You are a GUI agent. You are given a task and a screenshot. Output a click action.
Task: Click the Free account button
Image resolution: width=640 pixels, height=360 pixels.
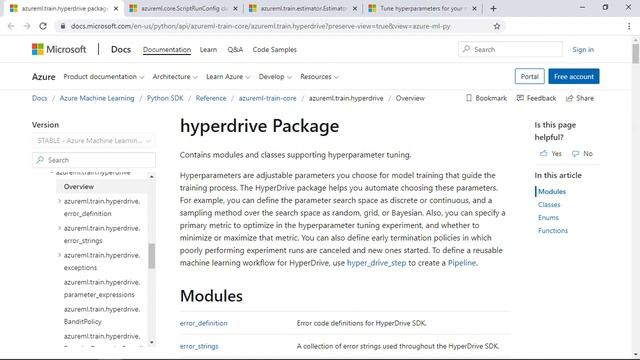tap(573, 76)
